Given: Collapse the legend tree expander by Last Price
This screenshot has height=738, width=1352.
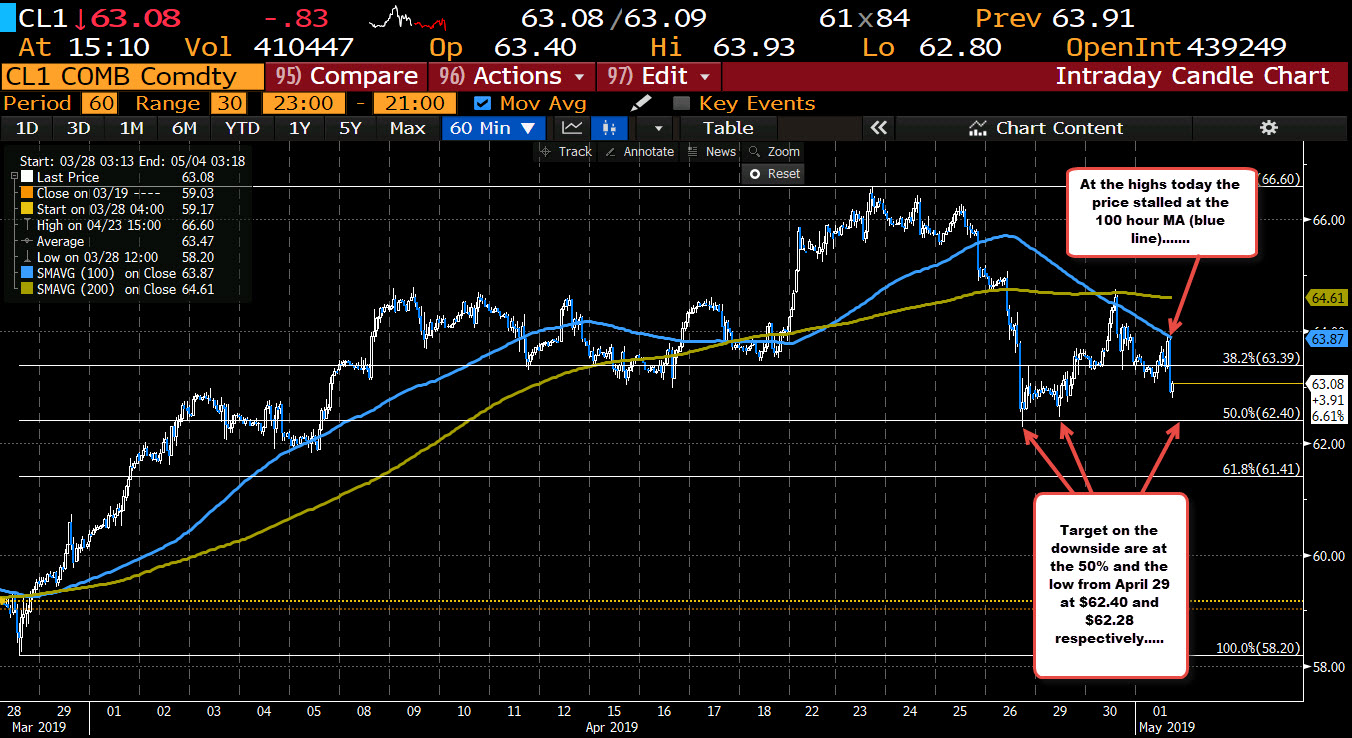Looking at the screenshot, I should 12,177.
